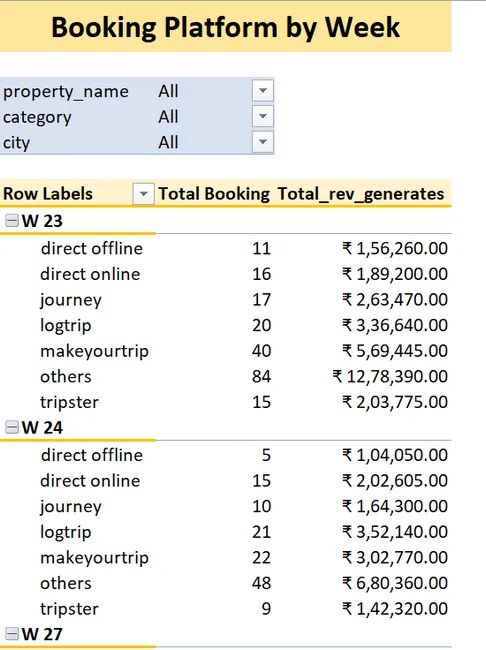Select the property_name label cell
Screen dimensions: 486x650
tap(66, 92)
